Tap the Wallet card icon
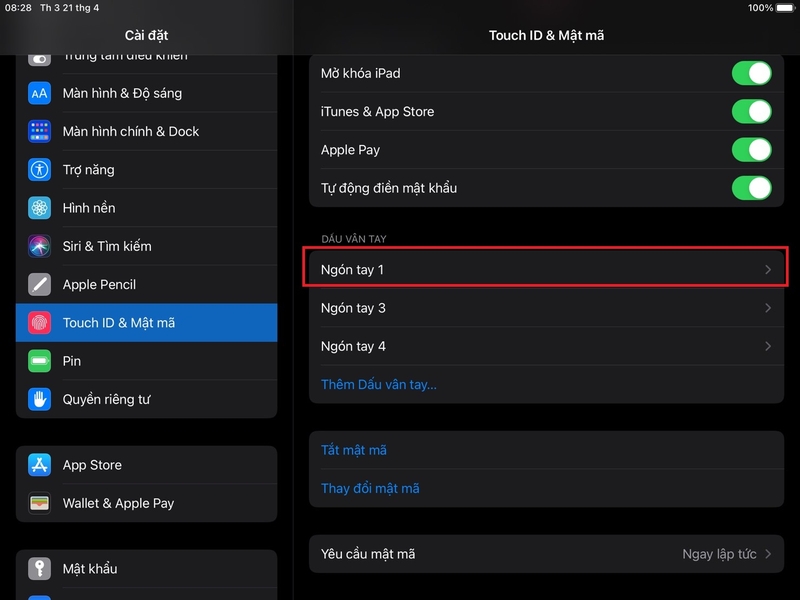The height and width of the screenshot is (600, 800). tap(39, 503)
